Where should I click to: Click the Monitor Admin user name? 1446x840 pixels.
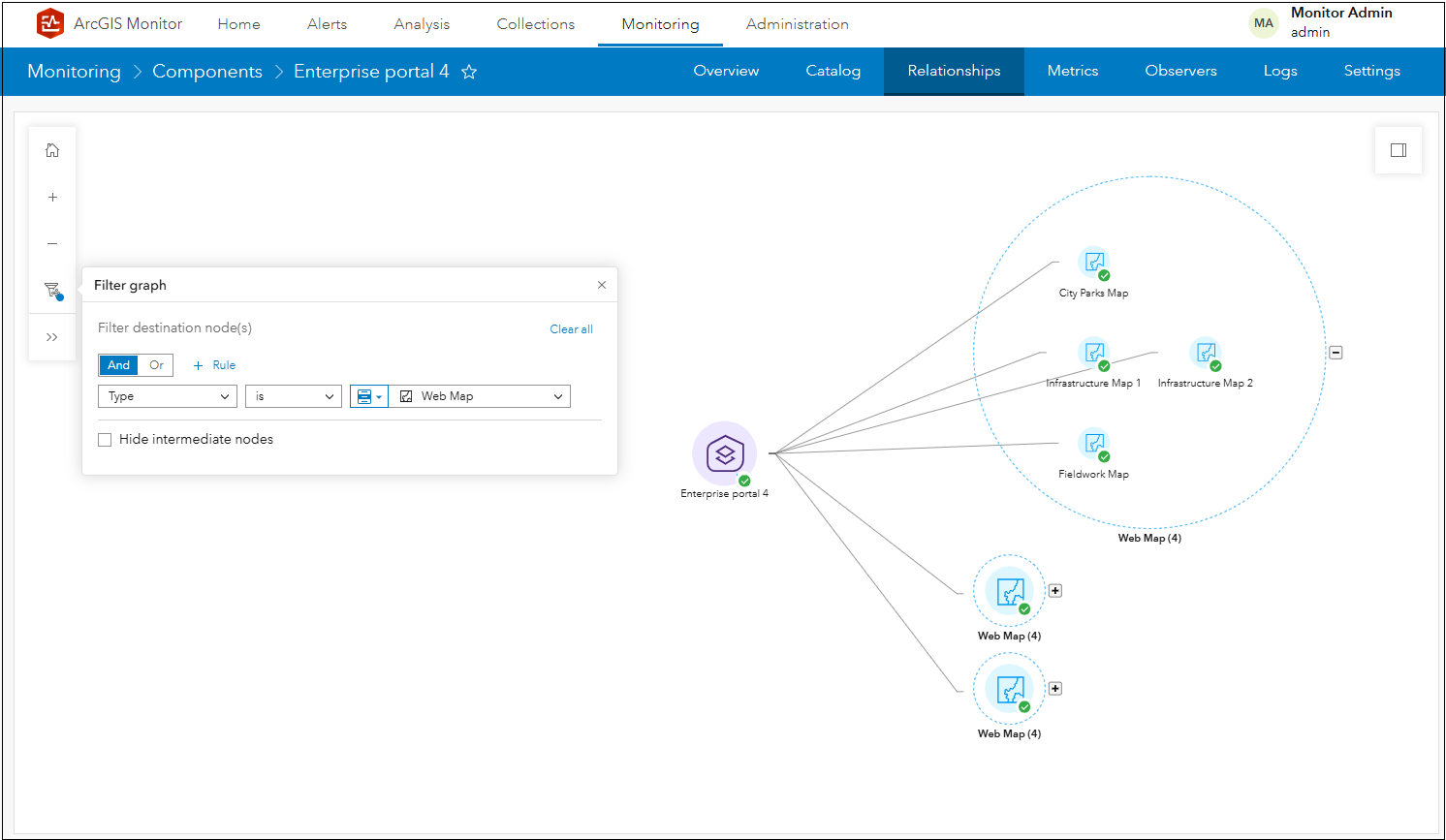tap(1341, 13)
